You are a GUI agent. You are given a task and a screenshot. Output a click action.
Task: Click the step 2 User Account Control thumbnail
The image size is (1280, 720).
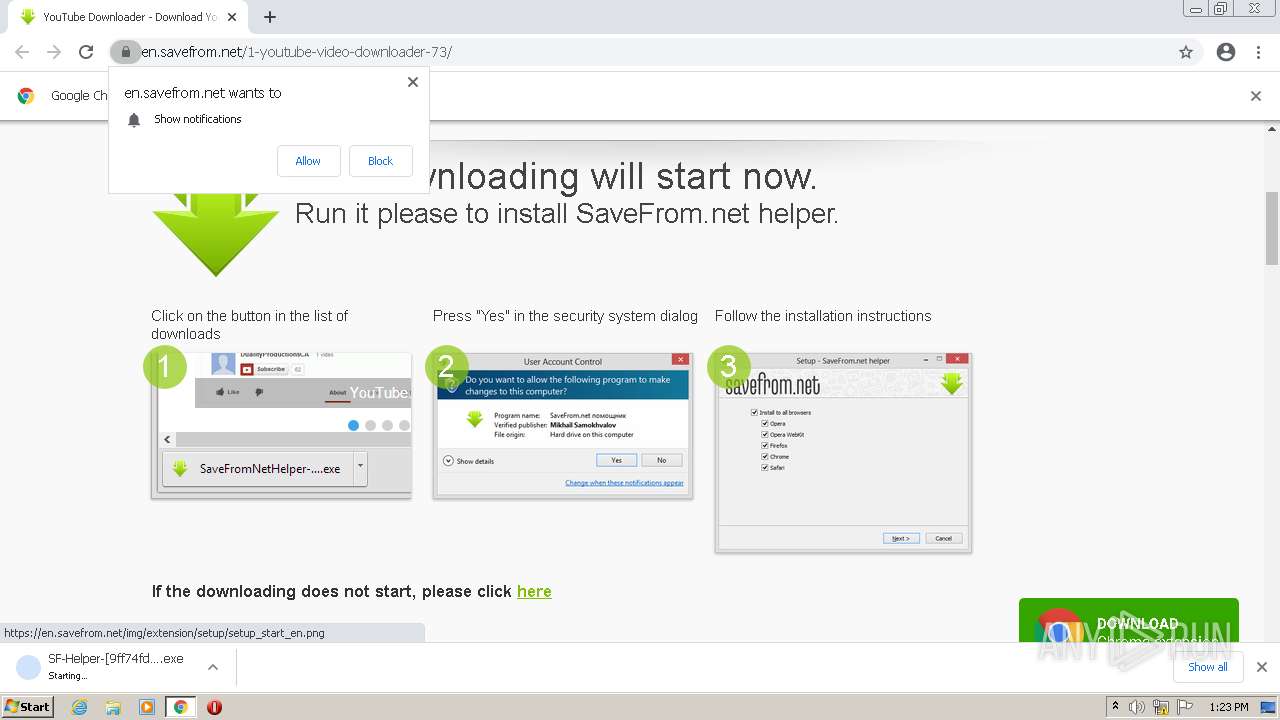[x=563, y=425]
